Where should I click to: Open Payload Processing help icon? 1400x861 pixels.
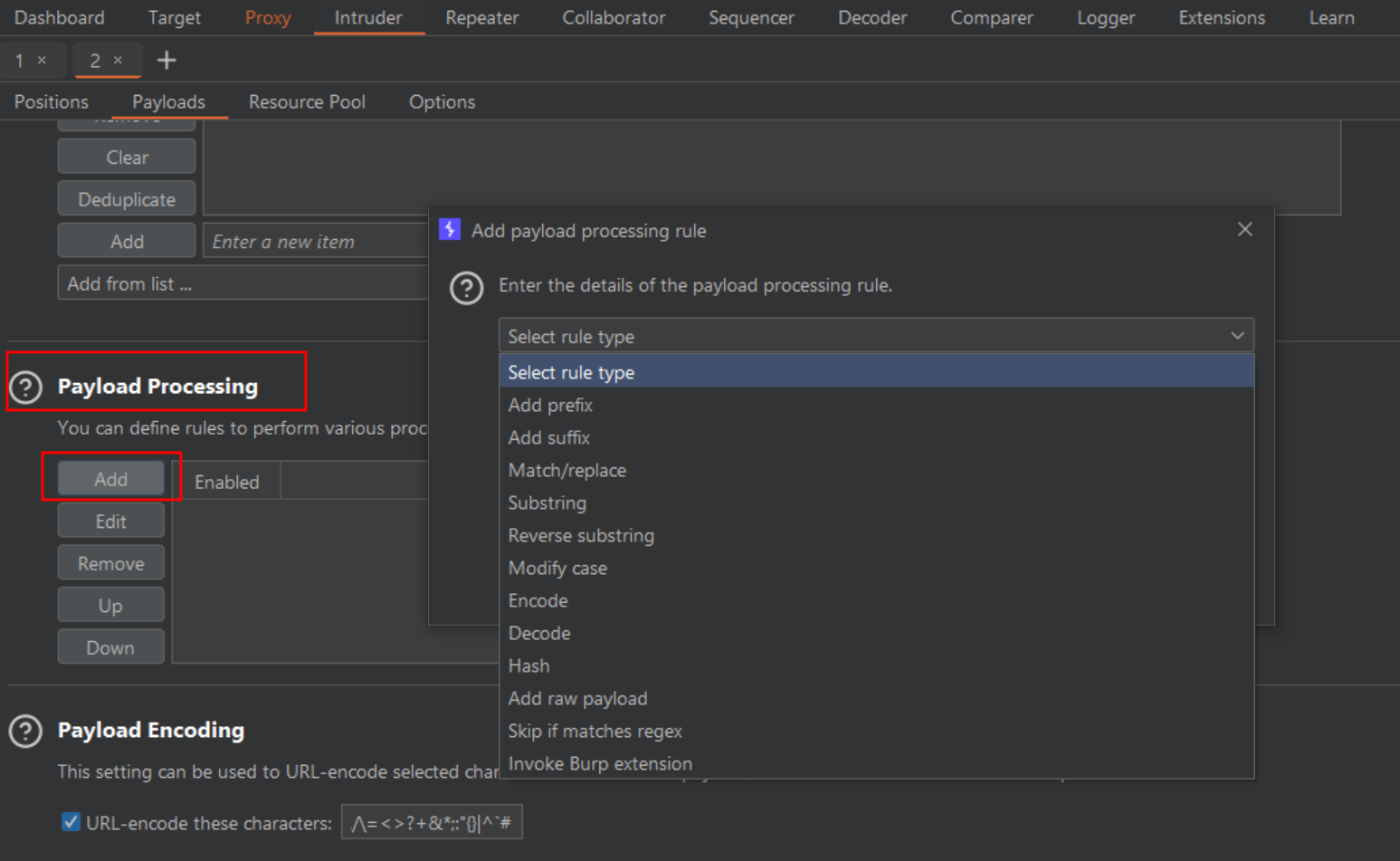[x=25, y=387]
